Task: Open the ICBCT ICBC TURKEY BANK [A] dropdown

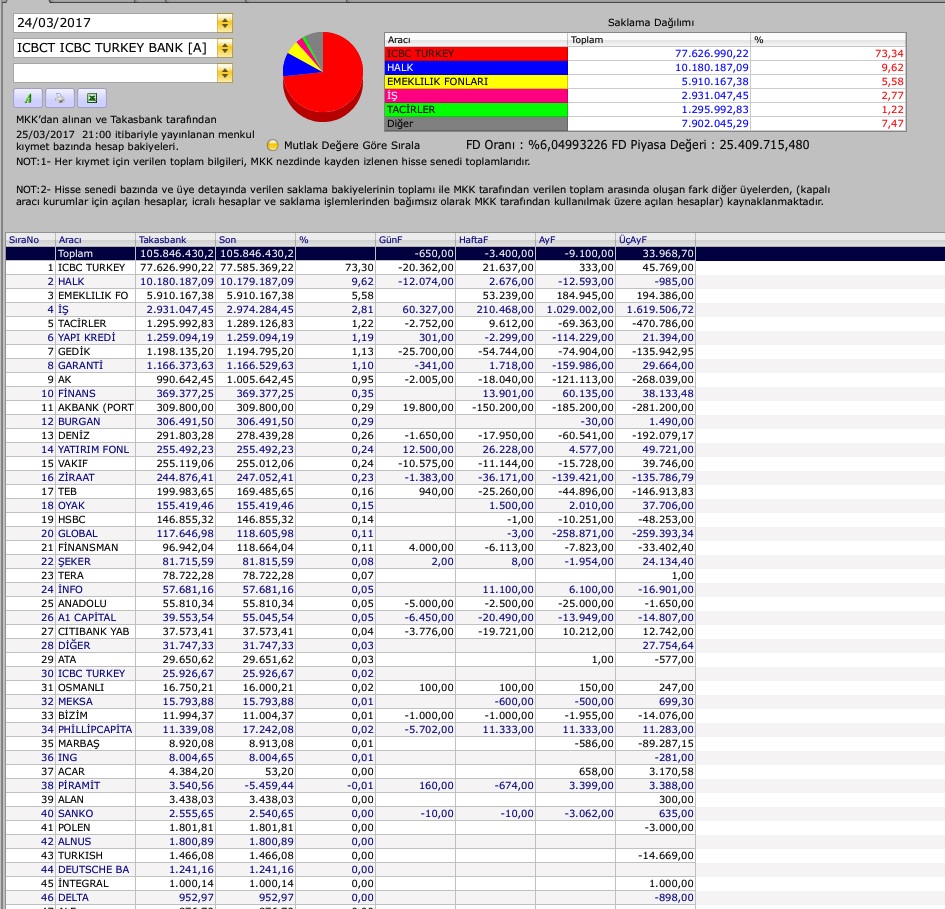Action: coord(225,48)
